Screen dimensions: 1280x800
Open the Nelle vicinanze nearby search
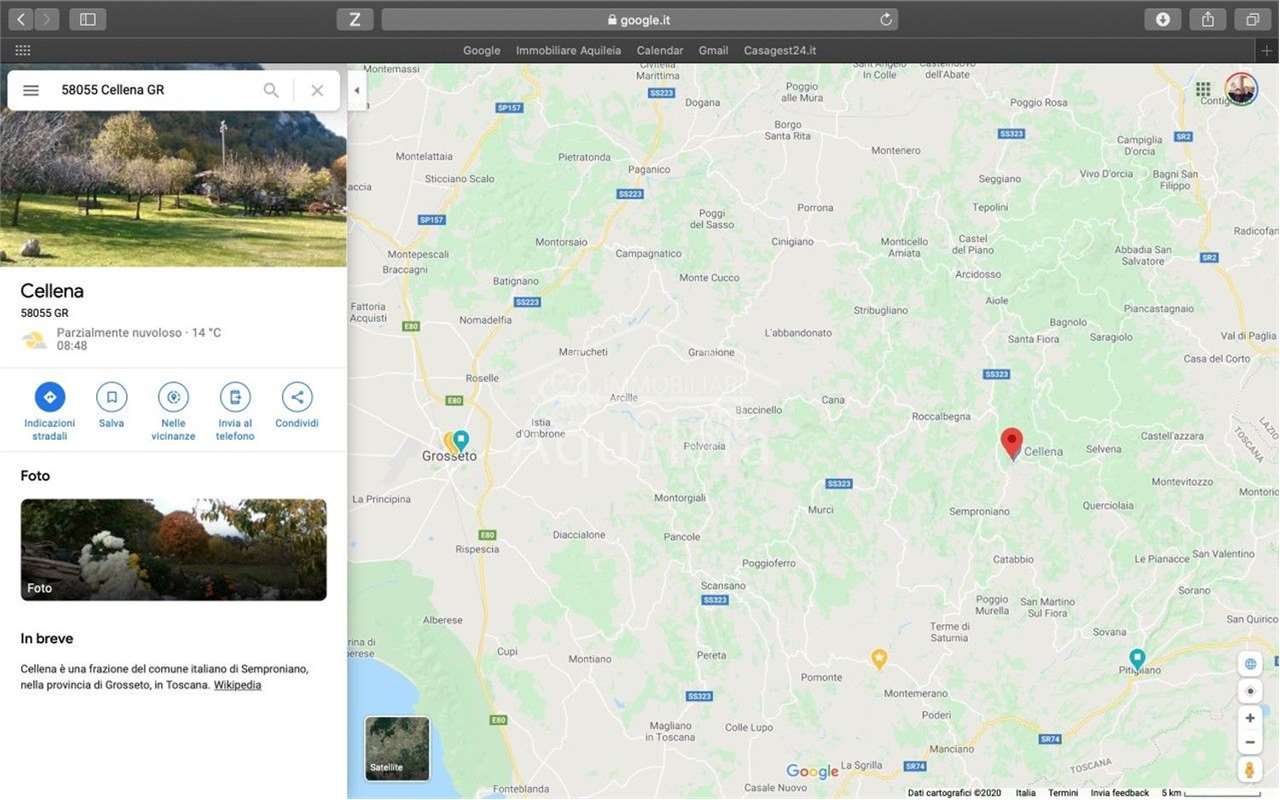[x=173, y=397]
